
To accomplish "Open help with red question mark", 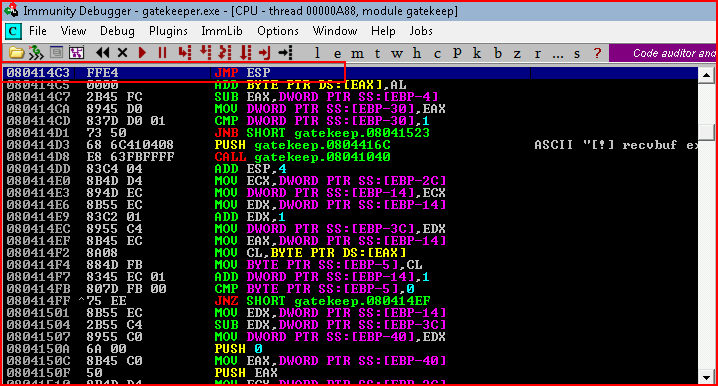I will coord(597,53).
